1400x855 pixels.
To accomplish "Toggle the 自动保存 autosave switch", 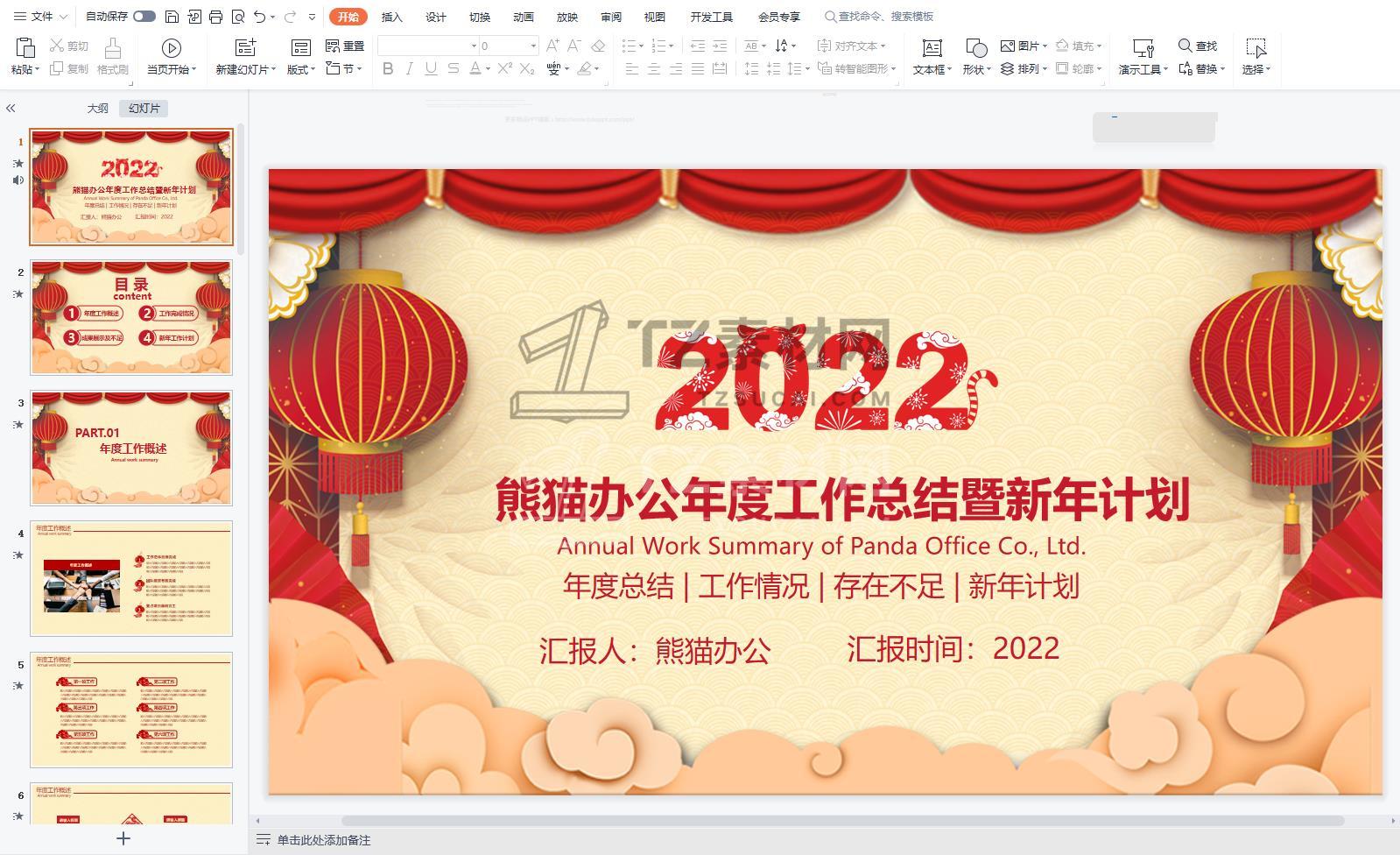I will click(144, 17).
